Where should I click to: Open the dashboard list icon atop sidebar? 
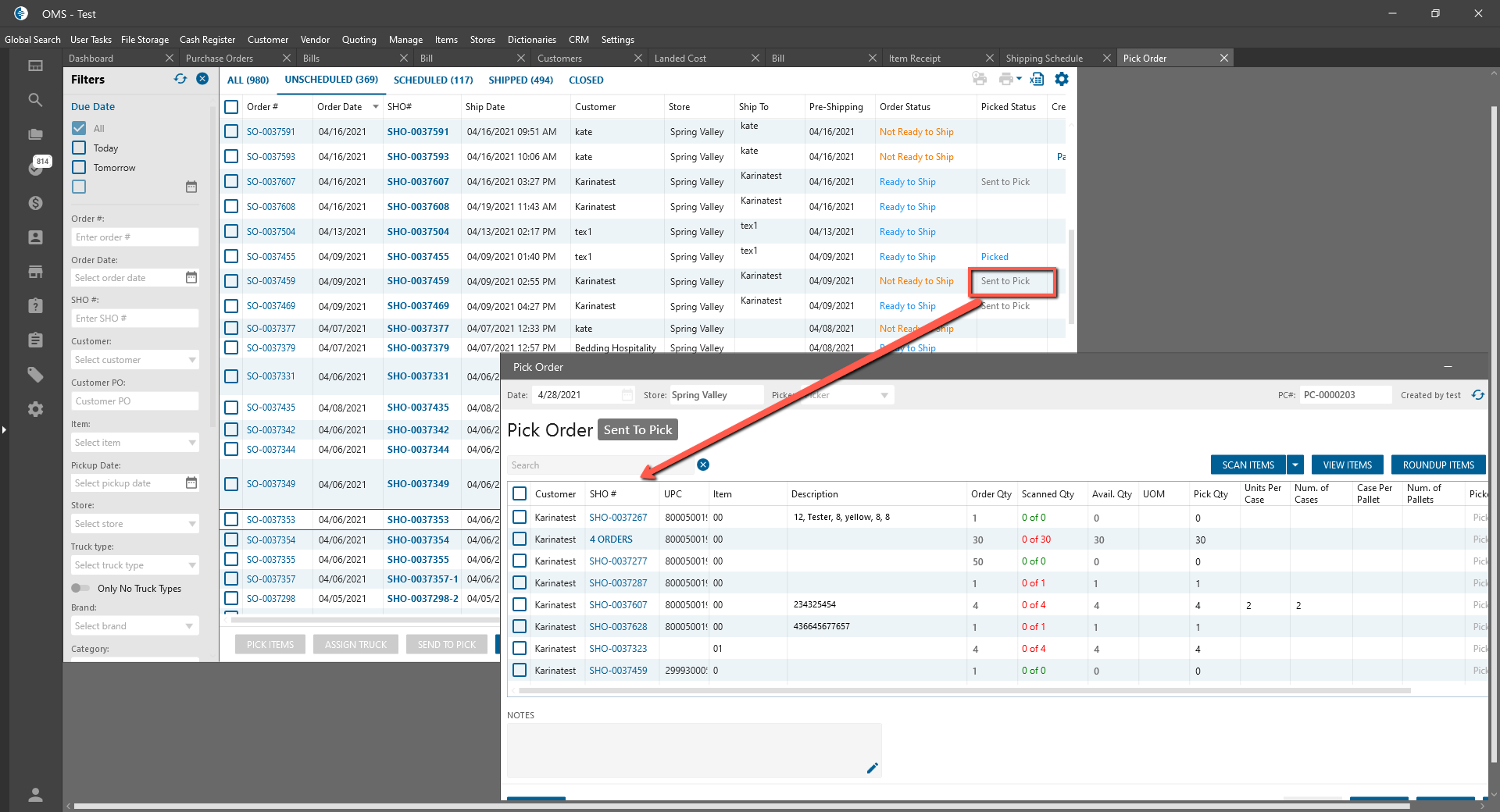point(35,66)
